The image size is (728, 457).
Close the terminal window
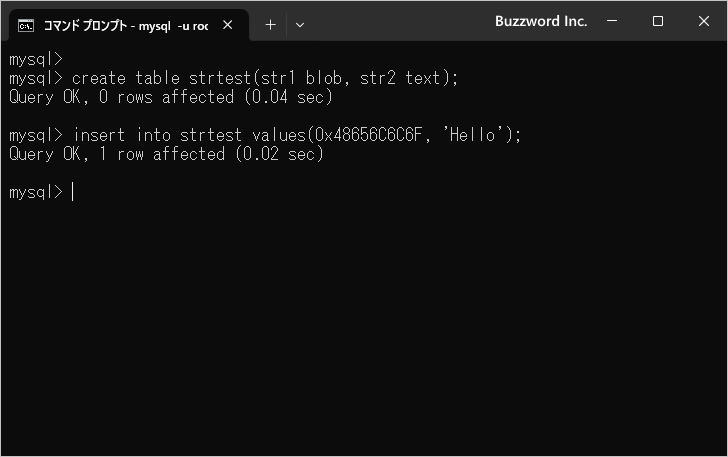(x=703, y=21)
